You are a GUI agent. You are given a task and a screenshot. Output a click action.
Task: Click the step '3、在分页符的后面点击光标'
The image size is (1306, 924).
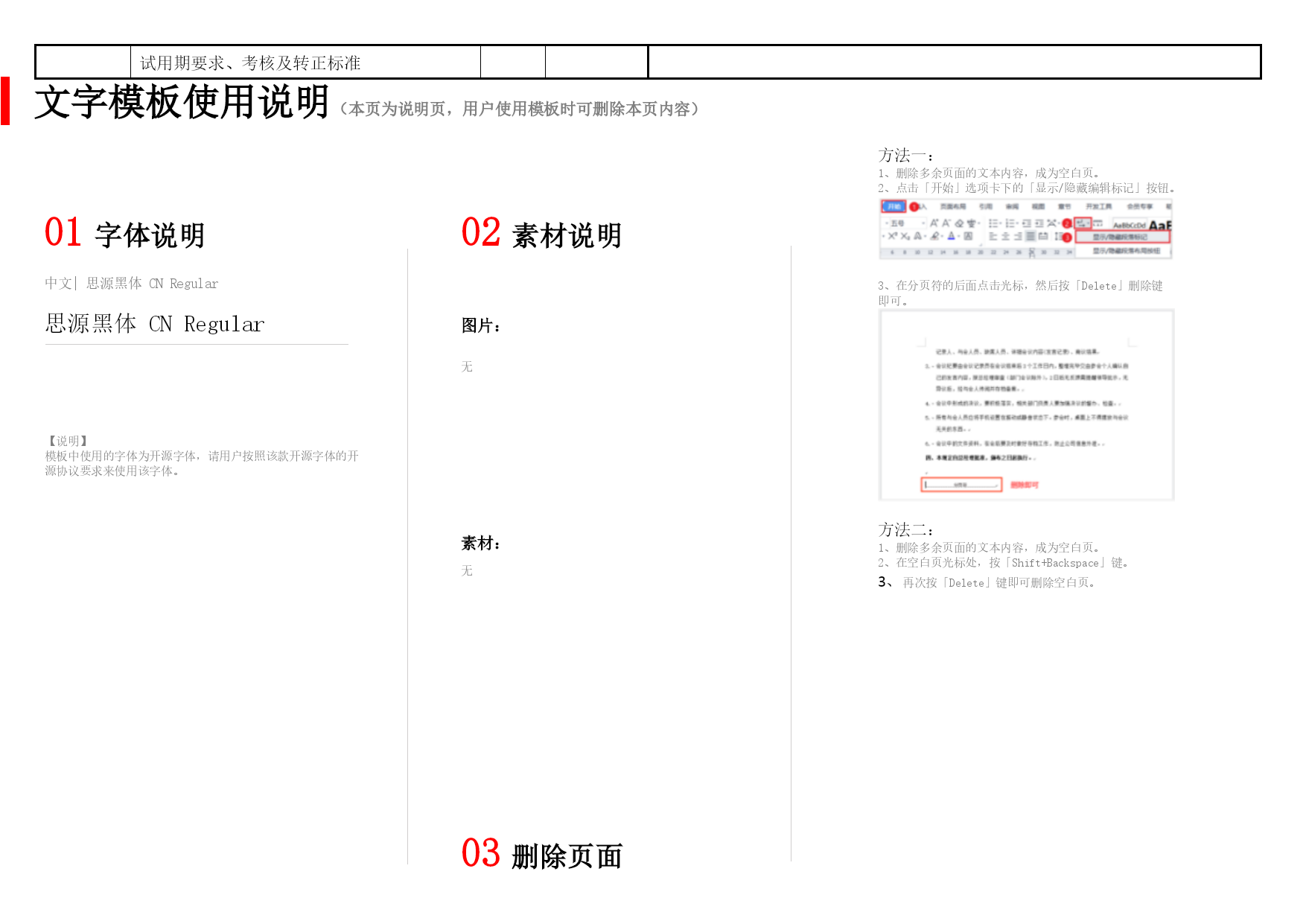(x=1021, y=293)
